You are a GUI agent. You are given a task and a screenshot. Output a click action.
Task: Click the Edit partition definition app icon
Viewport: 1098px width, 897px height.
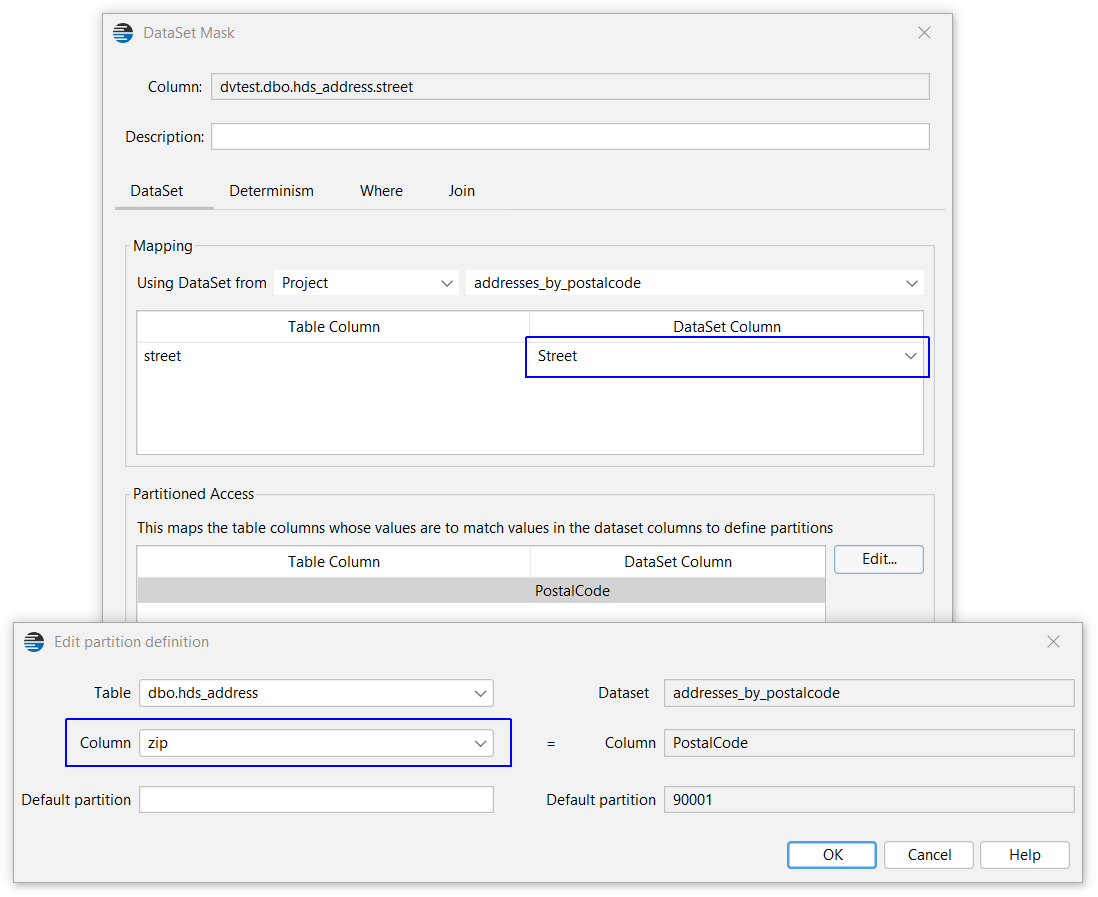tap(34, 641)
